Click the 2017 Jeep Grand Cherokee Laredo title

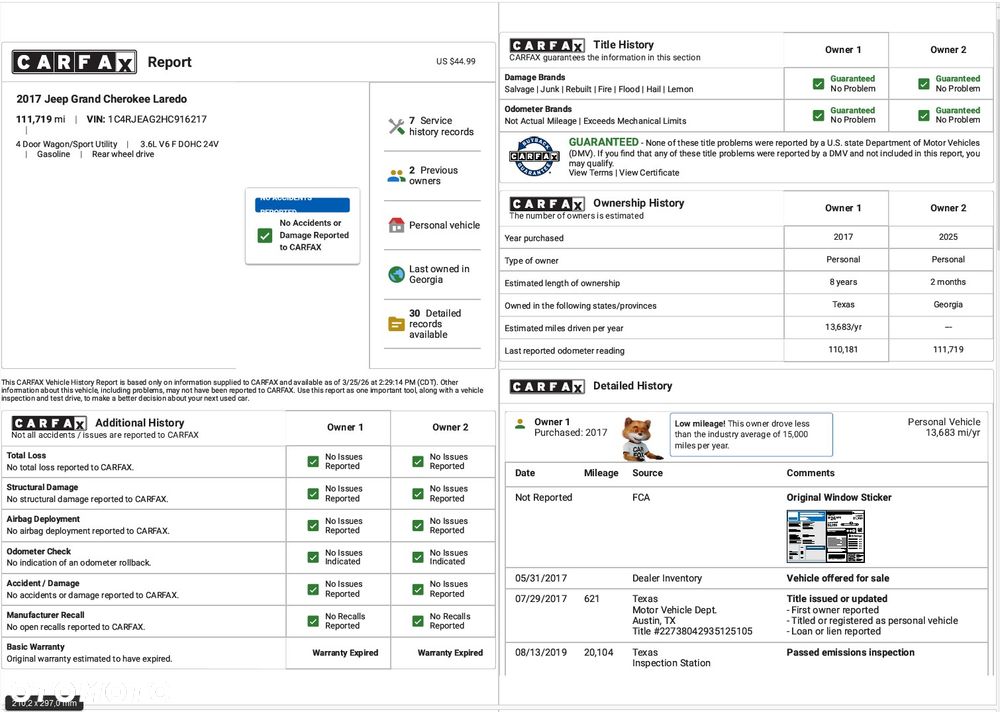point(101,99)
